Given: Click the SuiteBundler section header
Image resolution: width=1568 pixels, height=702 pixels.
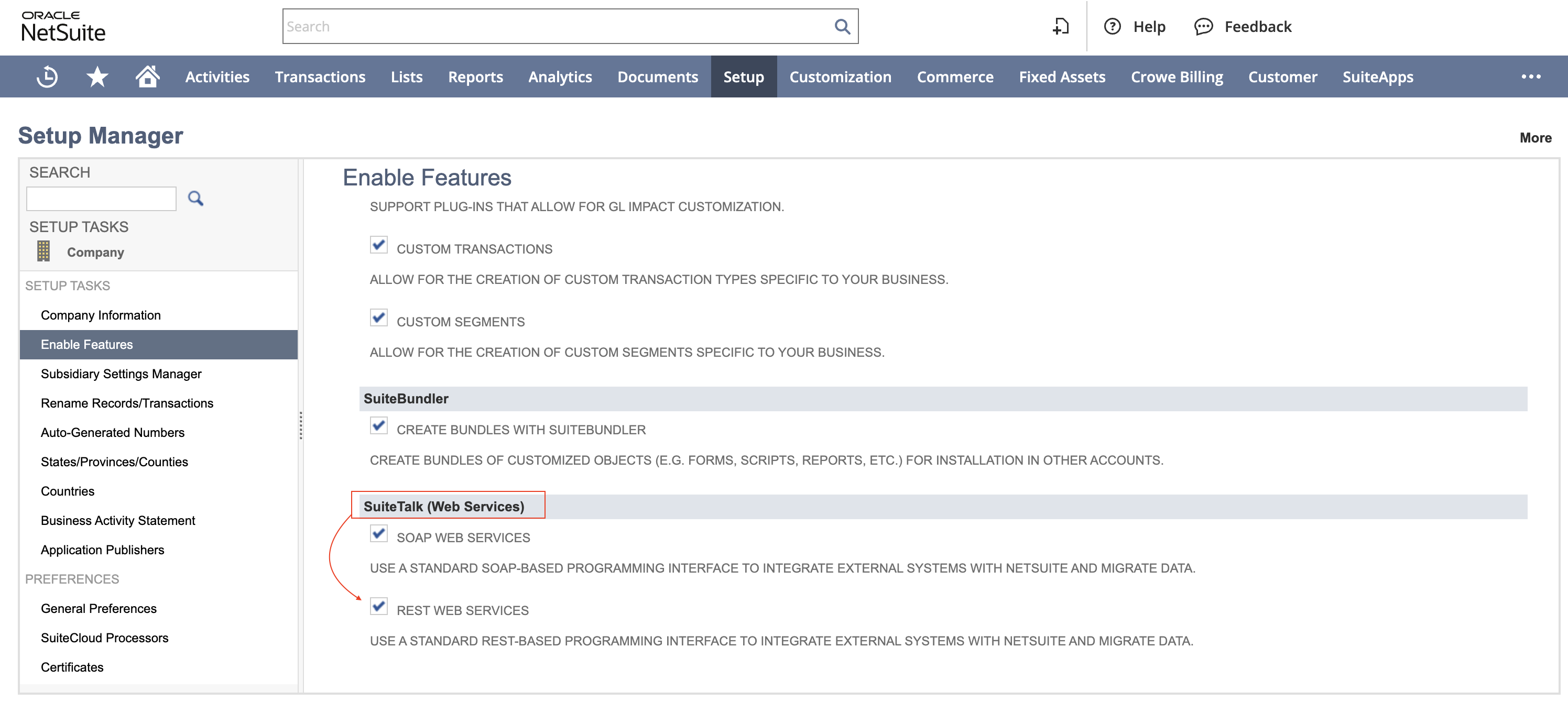Looking at the screenshot, I should (943, 399).
